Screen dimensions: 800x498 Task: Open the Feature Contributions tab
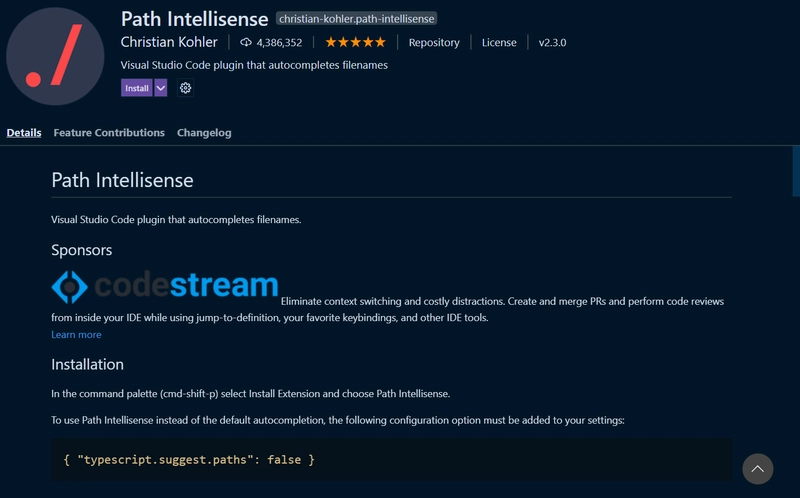click(x=109, y=133)
